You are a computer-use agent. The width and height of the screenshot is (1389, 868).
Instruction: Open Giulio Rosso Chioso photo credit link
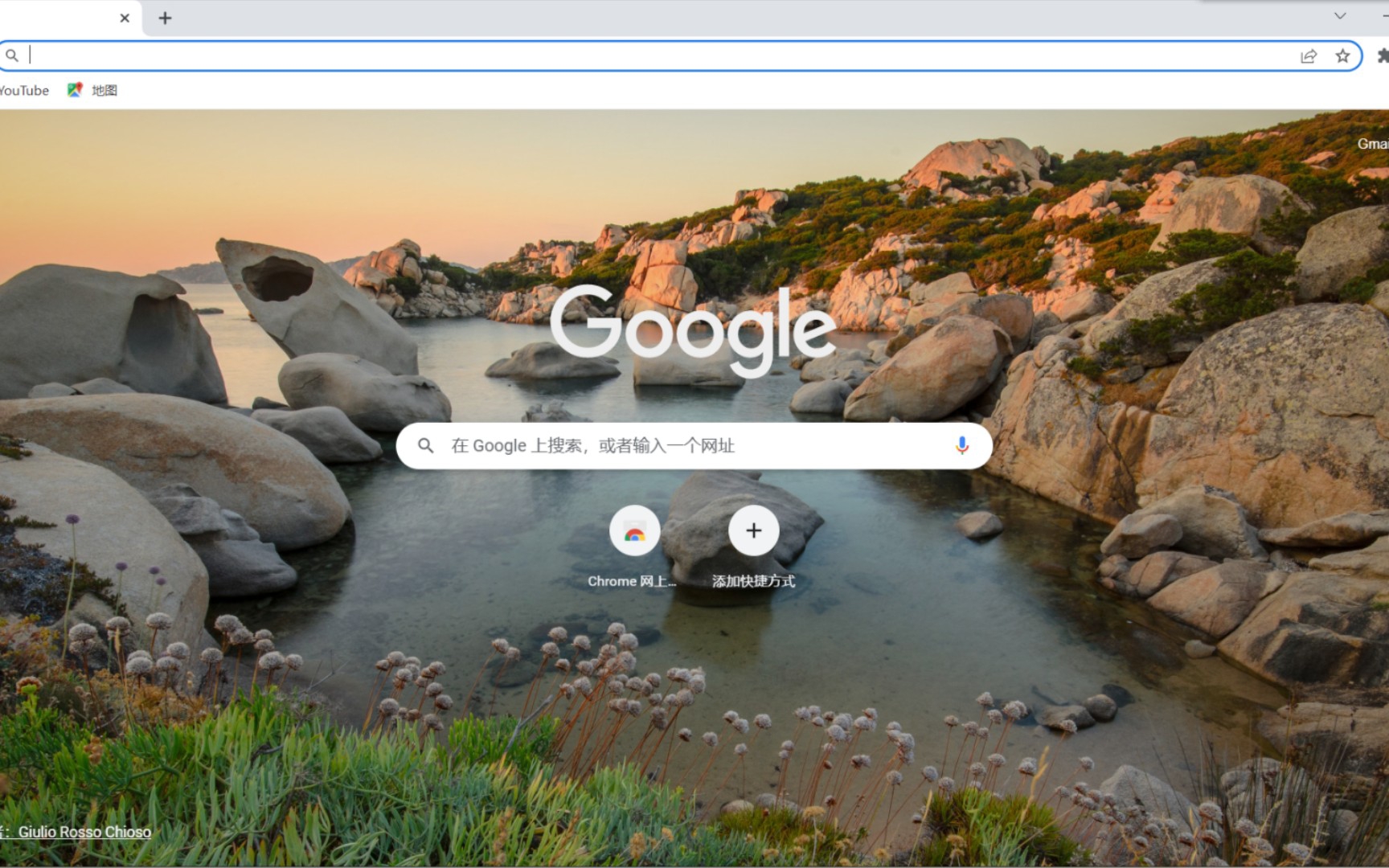pos(84,832)
